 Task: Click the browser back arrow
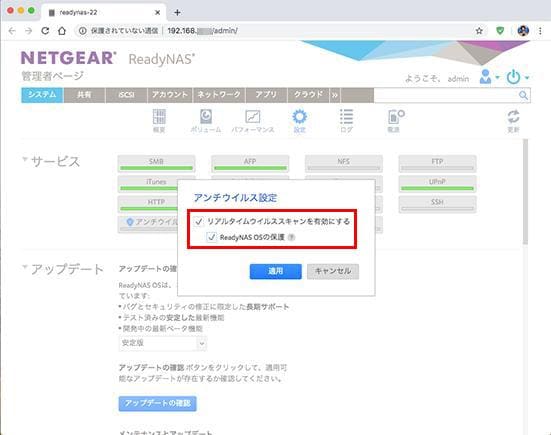12,31
